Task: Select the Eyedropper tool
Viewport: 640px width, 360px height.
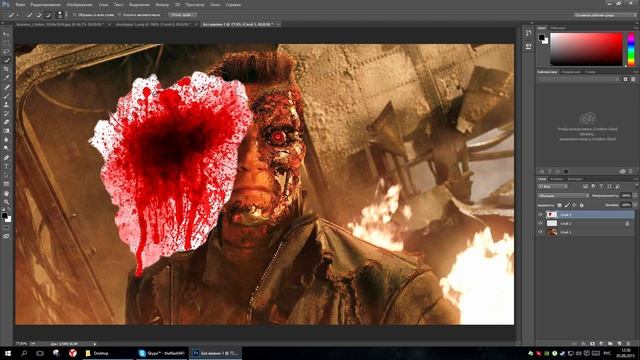Action: (6, 78)
